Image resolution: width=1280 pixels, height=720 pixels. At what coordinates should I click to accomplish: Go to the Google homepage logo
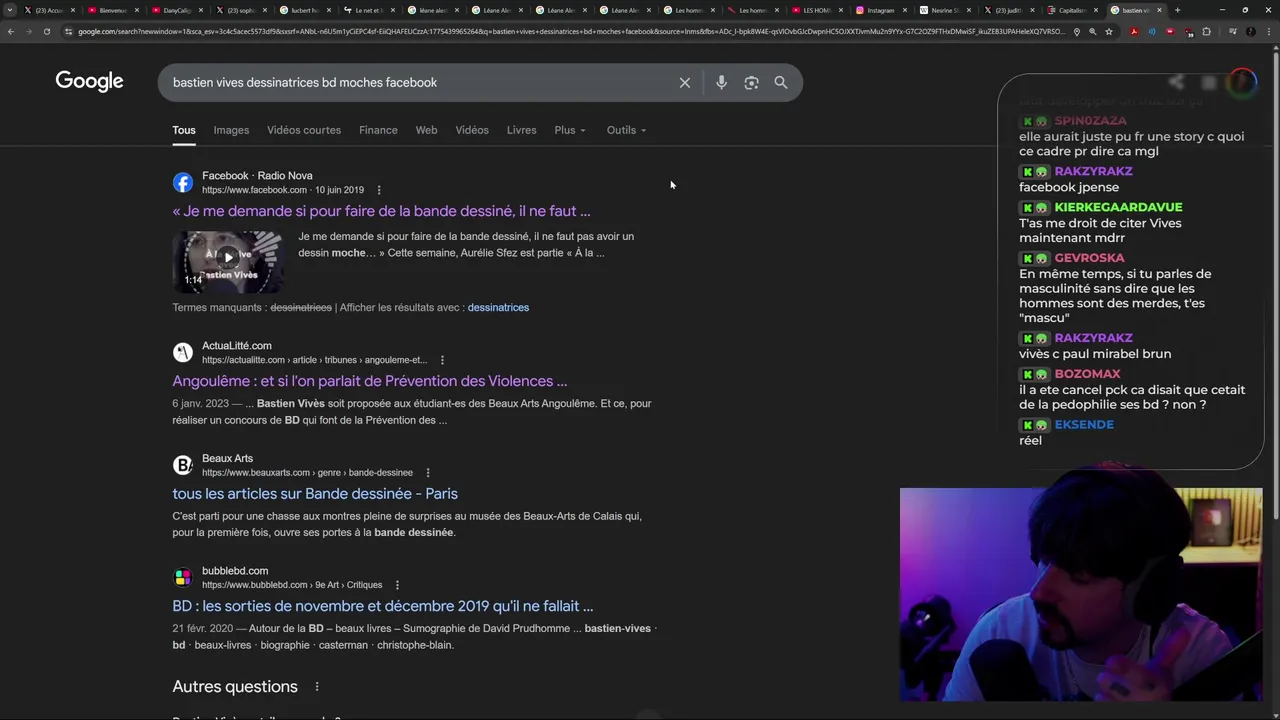[x=89, y=82]
